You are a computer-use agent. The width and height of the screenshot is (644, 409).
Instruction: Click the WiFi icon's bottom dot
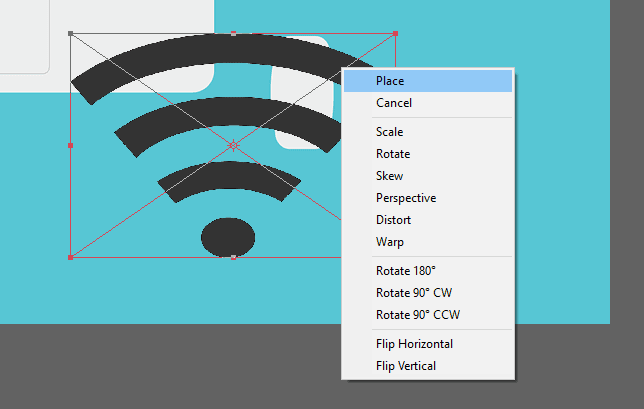point(228,237)
